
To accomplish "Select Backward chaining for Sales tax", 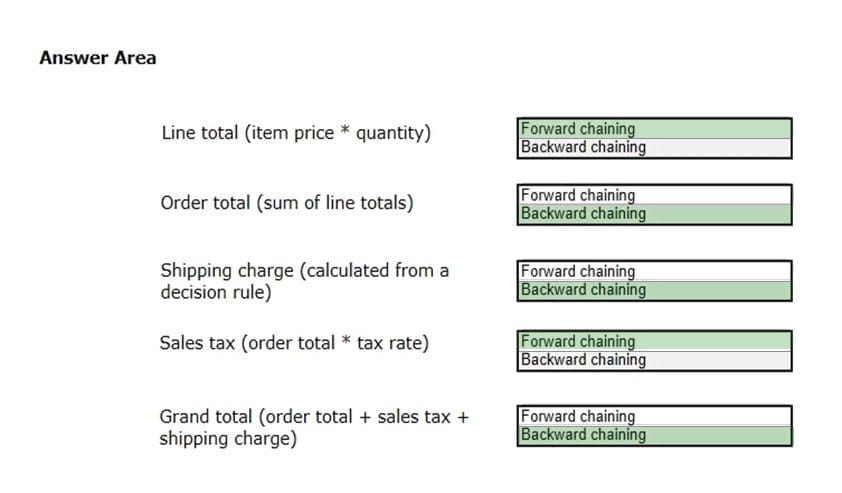I will pyautogui.click(x=654, y=360).
